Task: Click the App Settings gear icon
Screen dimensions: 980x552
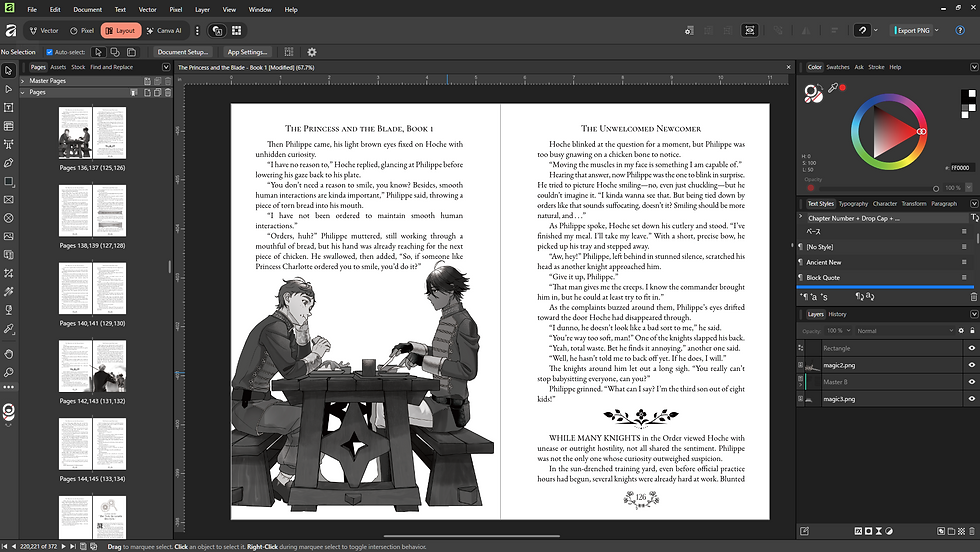Action: [x=312, y=52]
